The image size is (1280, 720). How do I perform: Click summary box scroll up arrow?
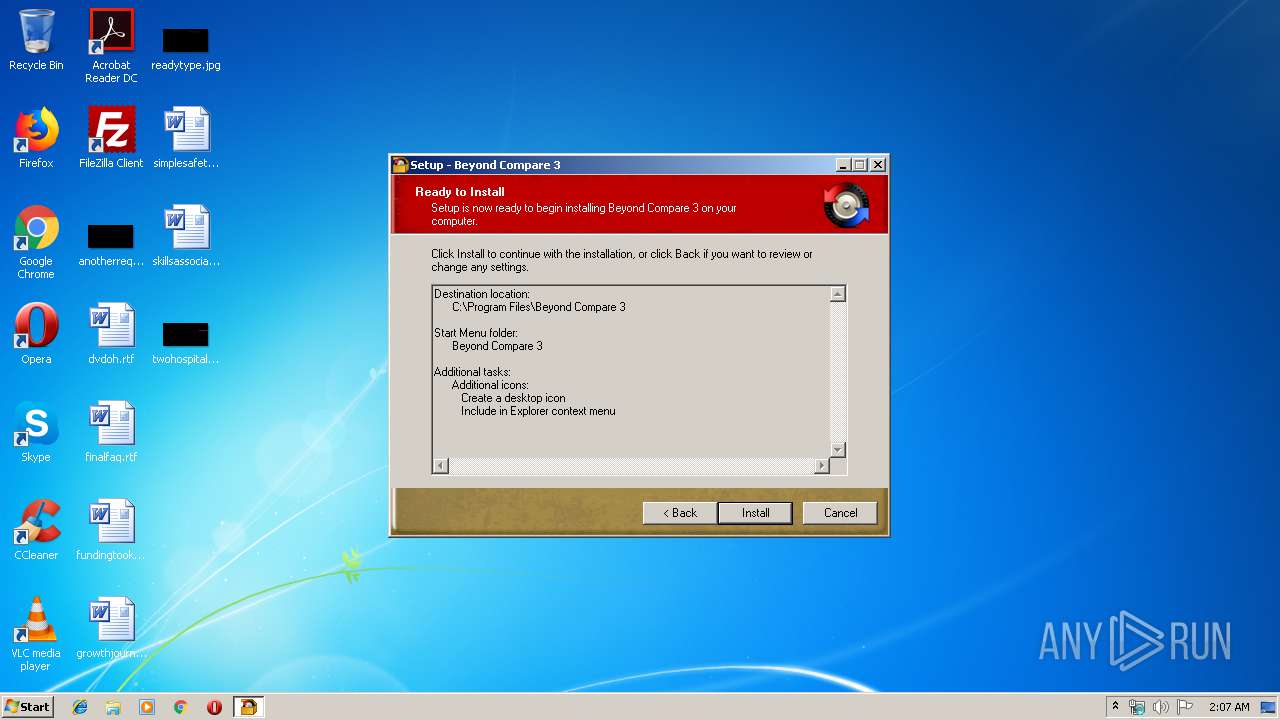coord(838,294)
